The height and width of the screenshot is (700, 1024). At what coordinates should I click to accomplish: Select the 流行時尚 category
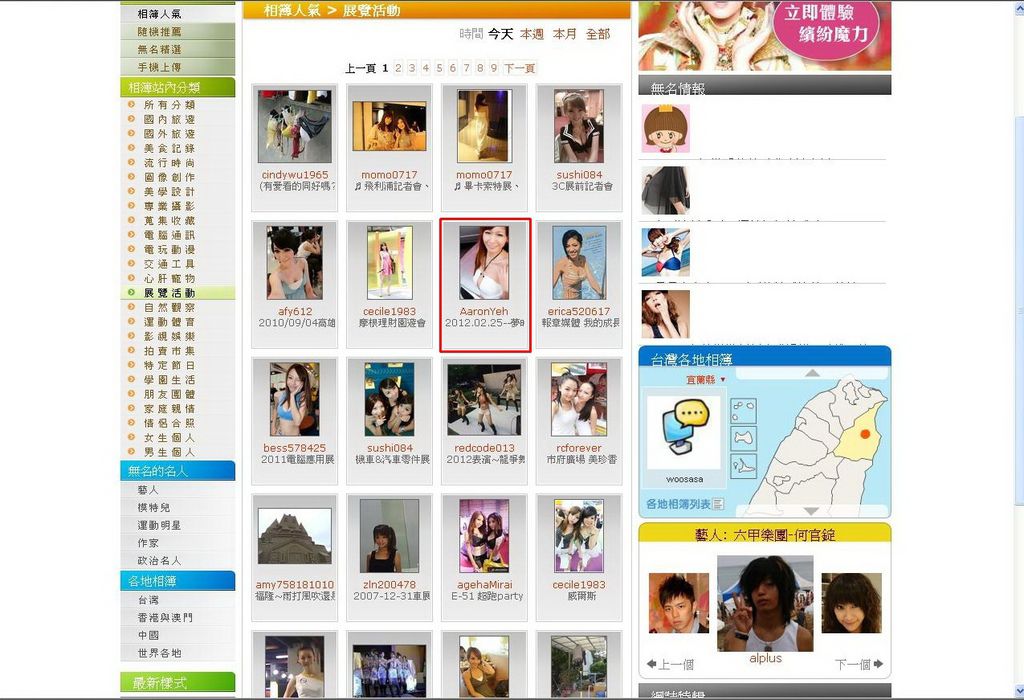pyautogui.click(x=169, y=163)
